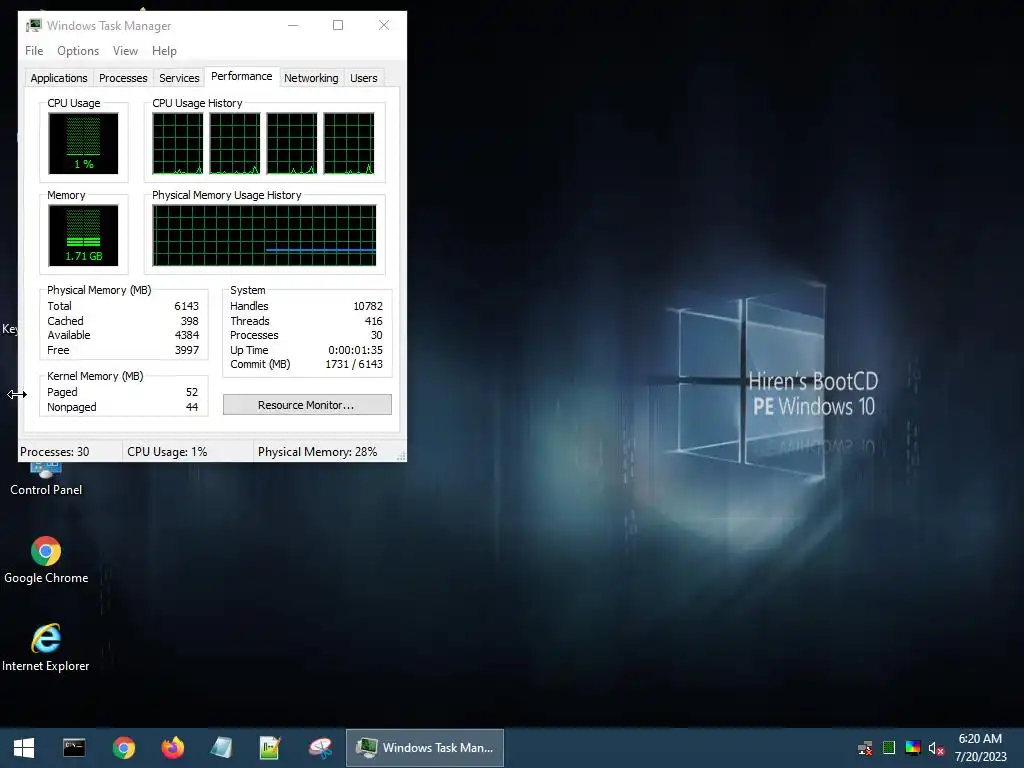Click the Paged kernel memory value 52
Image resolution: width=1024 pixels, height=768 pixels.
191,392
